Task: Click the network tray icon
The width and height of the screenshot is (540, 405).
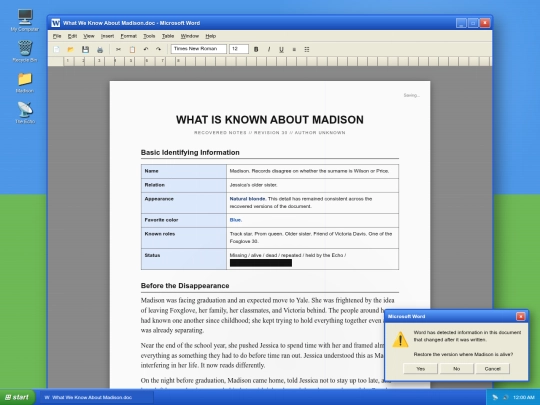Action: pos(495,397)
